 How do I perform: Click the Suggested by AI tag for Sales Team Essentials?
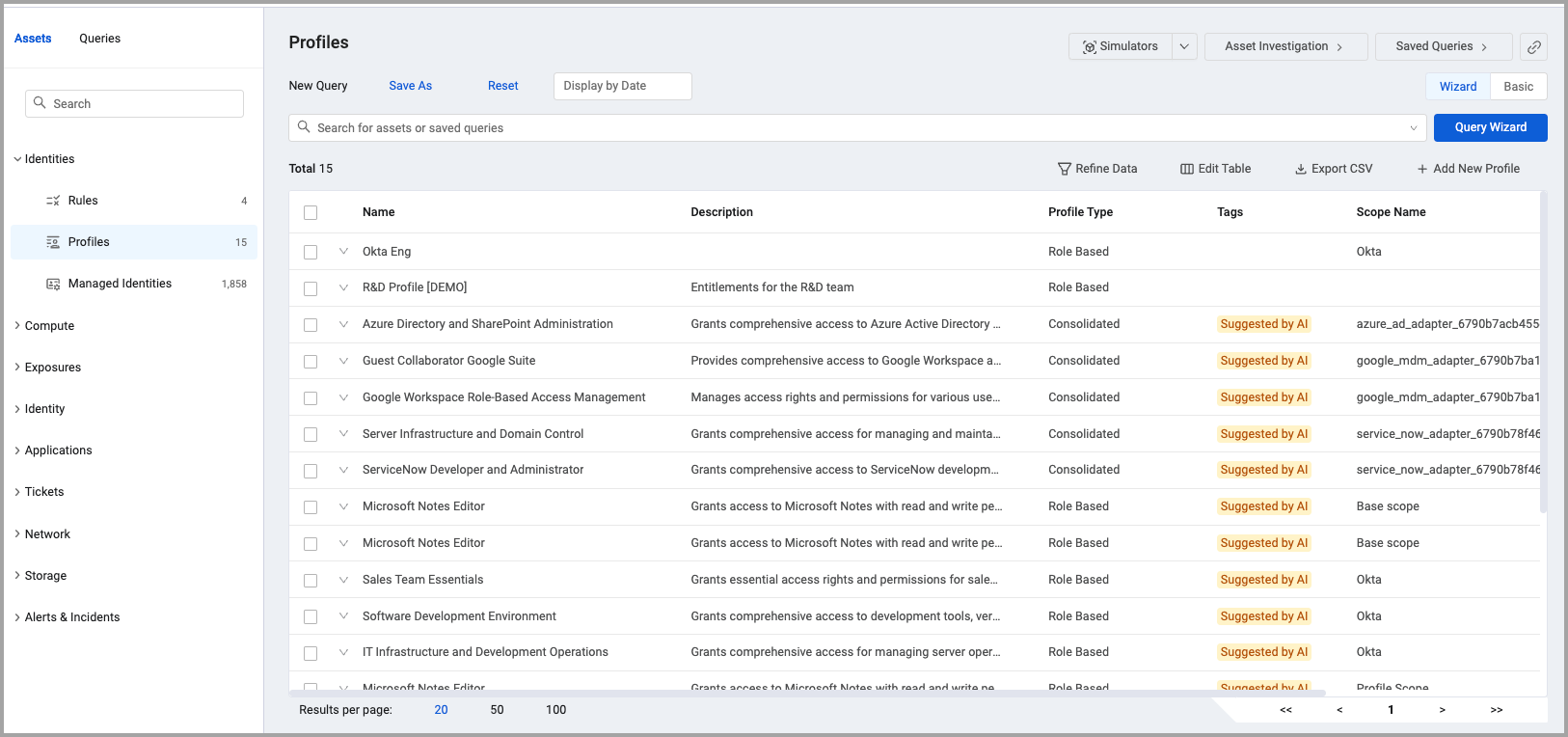pyautogui.click(x=1264, y=580)
